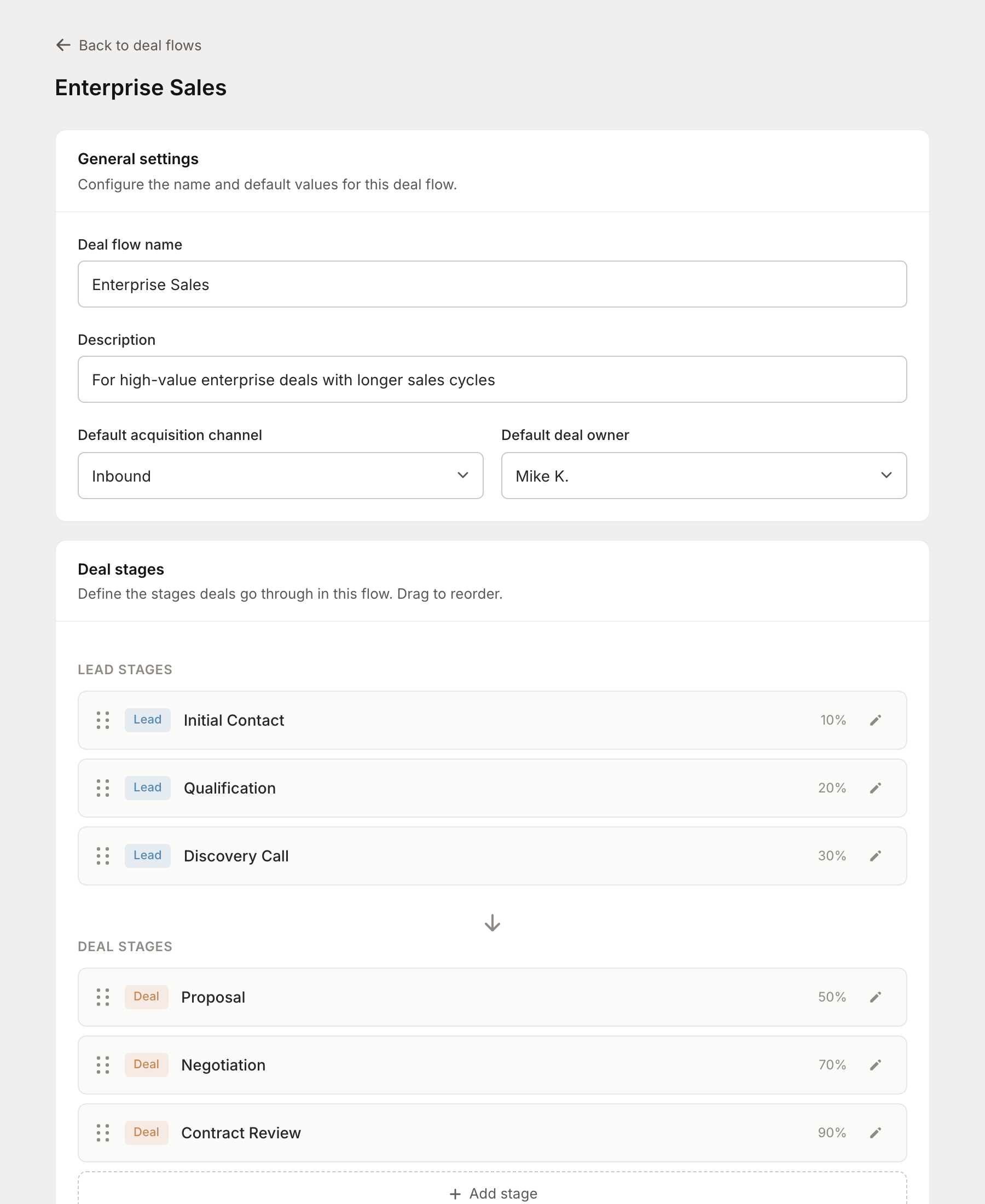Screen dimensions: 985x1204
Task: Select the Lead badge on Qualification
Action: tap(147, 788)
